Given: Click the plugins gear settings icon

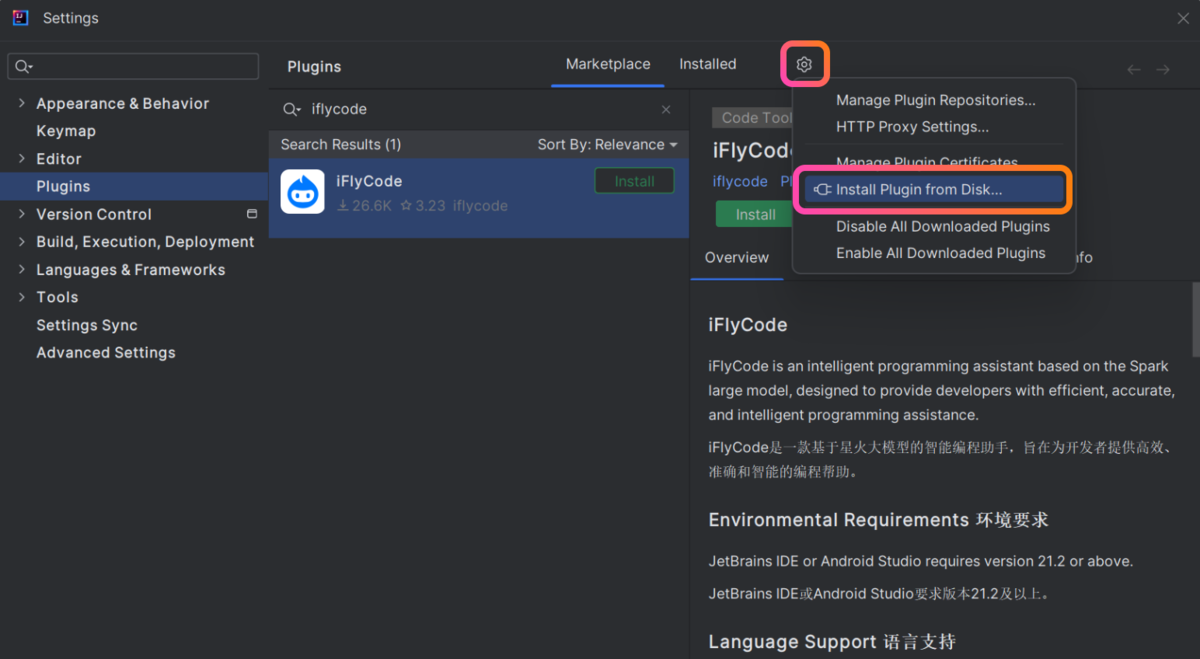Looking at the screenshot, I should pos(804,65).
